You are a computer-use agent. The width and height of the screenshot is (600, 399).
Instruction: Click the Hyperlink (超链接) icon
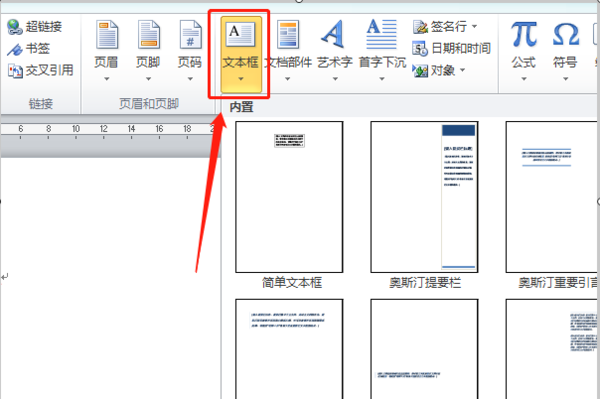pyautogui.click(x=15, y=27)
